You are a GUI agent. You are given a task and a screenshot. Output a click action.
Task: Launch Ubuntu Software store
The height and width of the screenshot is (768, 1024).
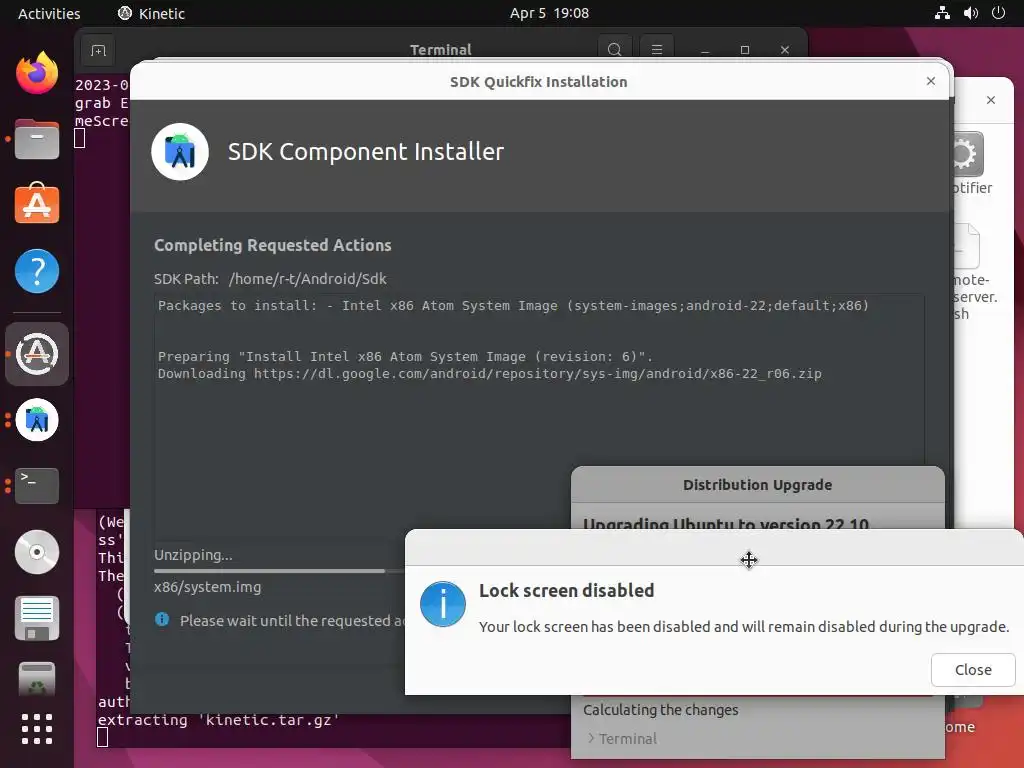(37, 204)
